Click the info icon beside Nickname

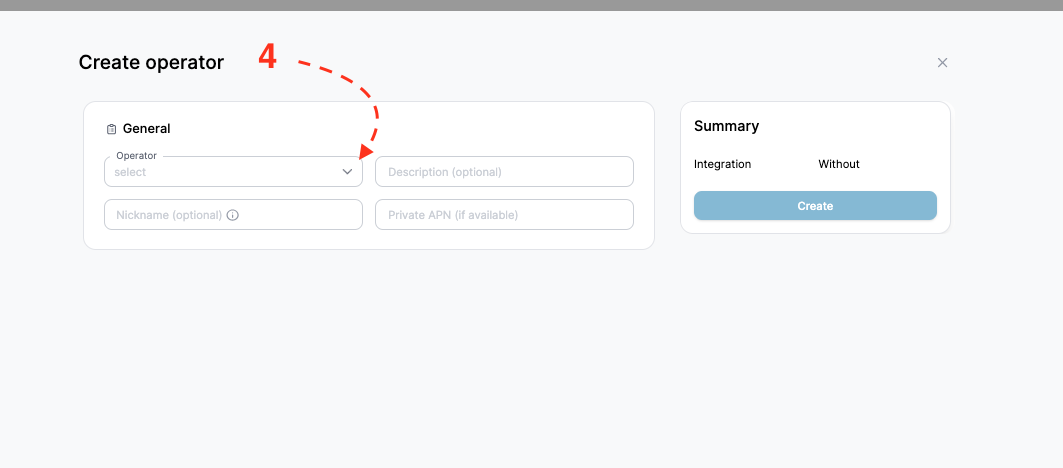[x=233, y=215]
